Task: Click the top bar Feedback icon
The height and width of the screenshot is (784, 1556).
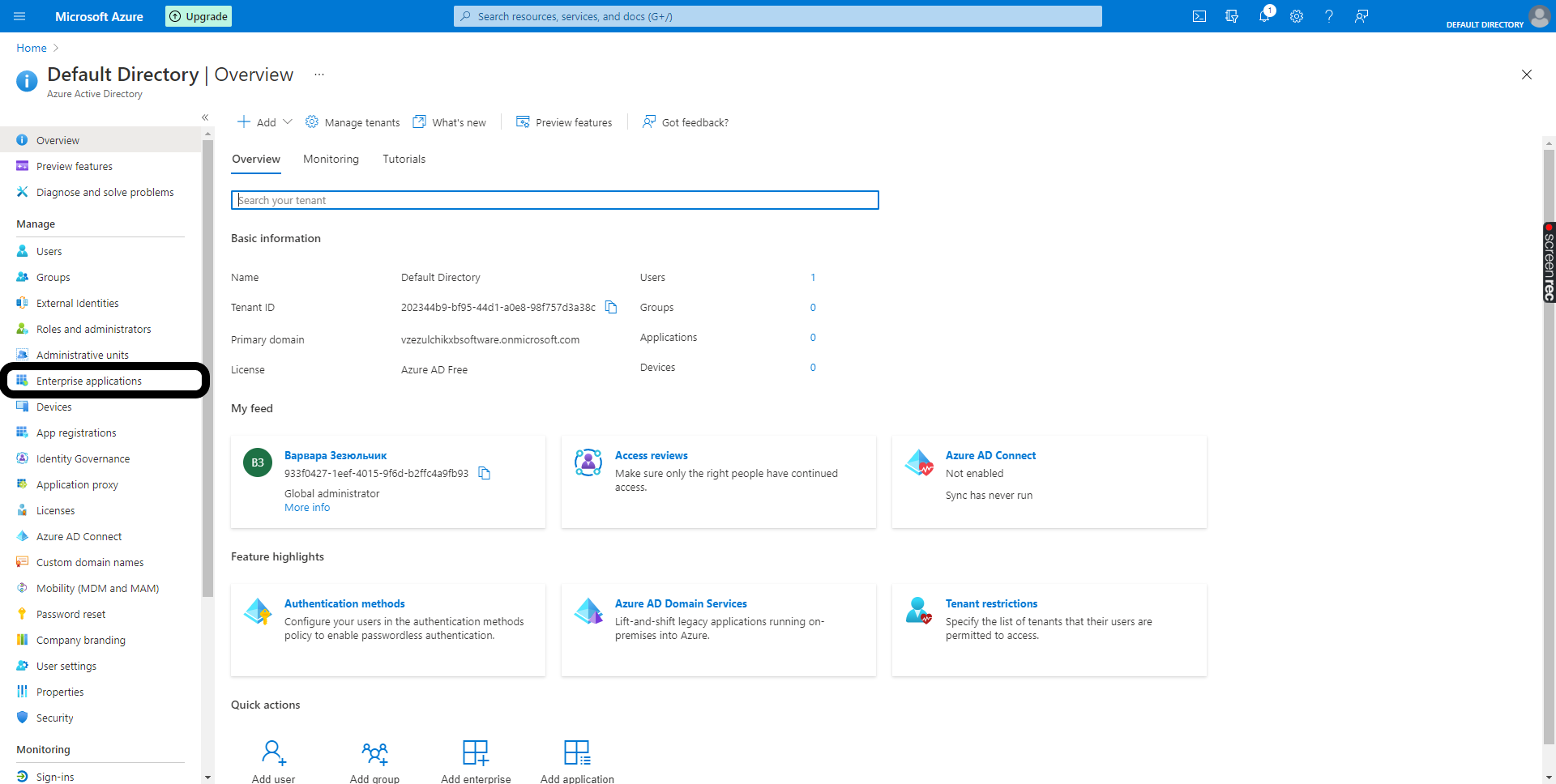Action: coord(1361,16)
